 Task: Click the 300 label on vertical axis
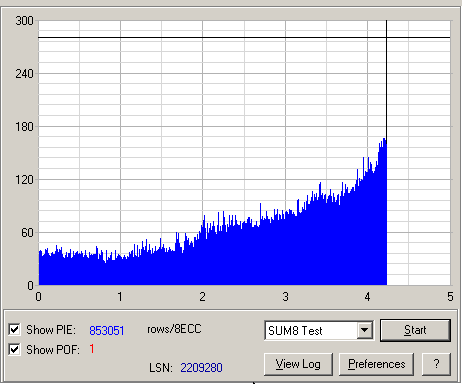24,21
